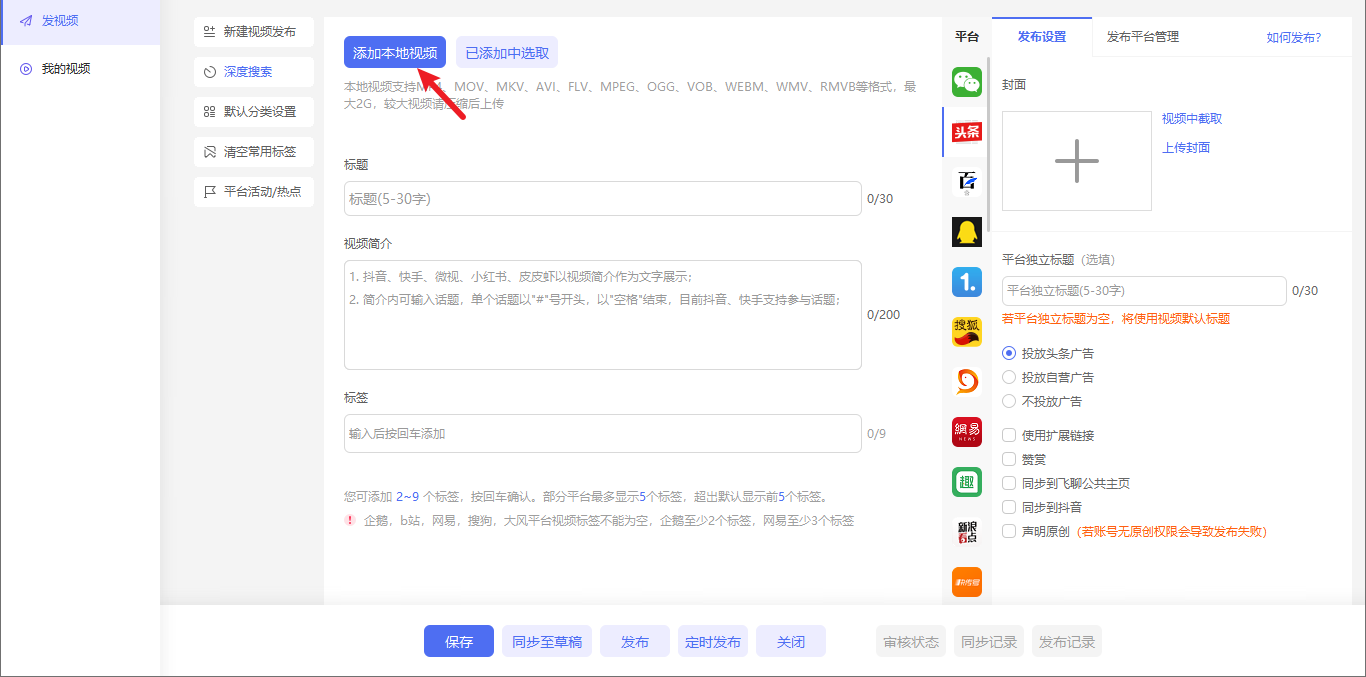The image size is (1366, 677).
Task: Click the 上传封面 link
Action: (1186, 148)
